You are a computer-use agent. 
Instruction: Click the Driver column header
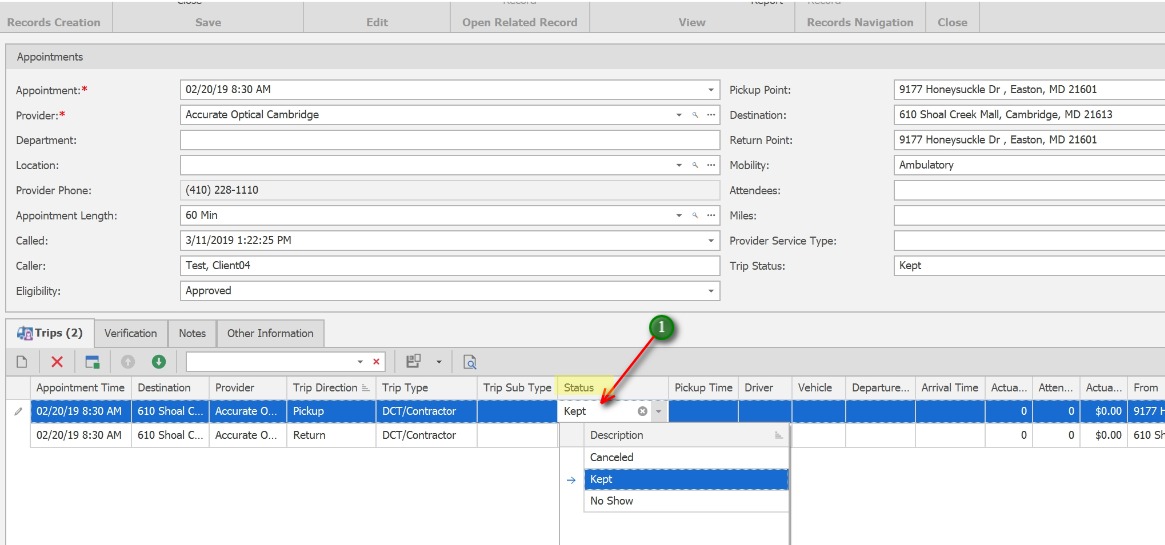765,388
